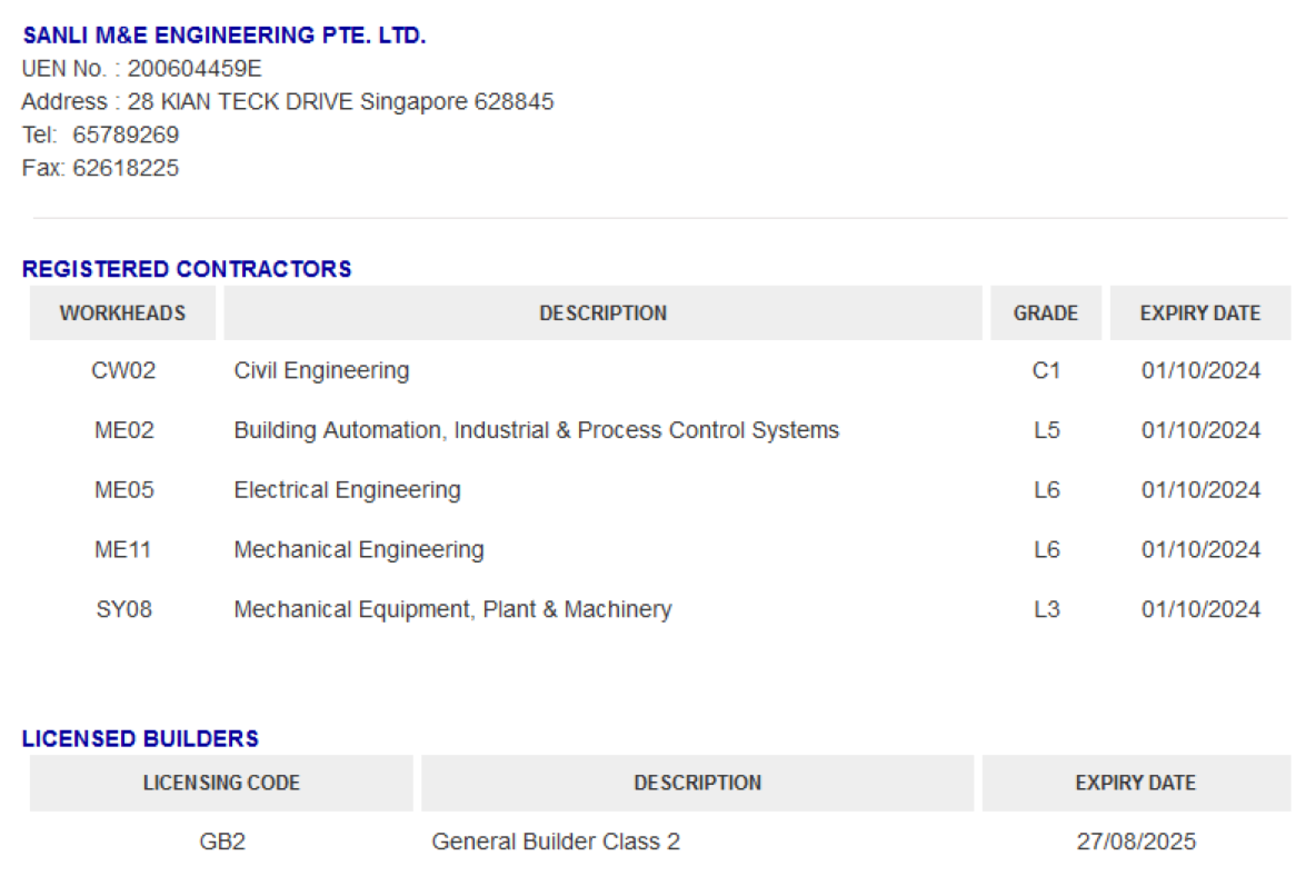Click the Civil Engineering description
1316x896 pixels.
pyautogui.click(x=321, y=370)
